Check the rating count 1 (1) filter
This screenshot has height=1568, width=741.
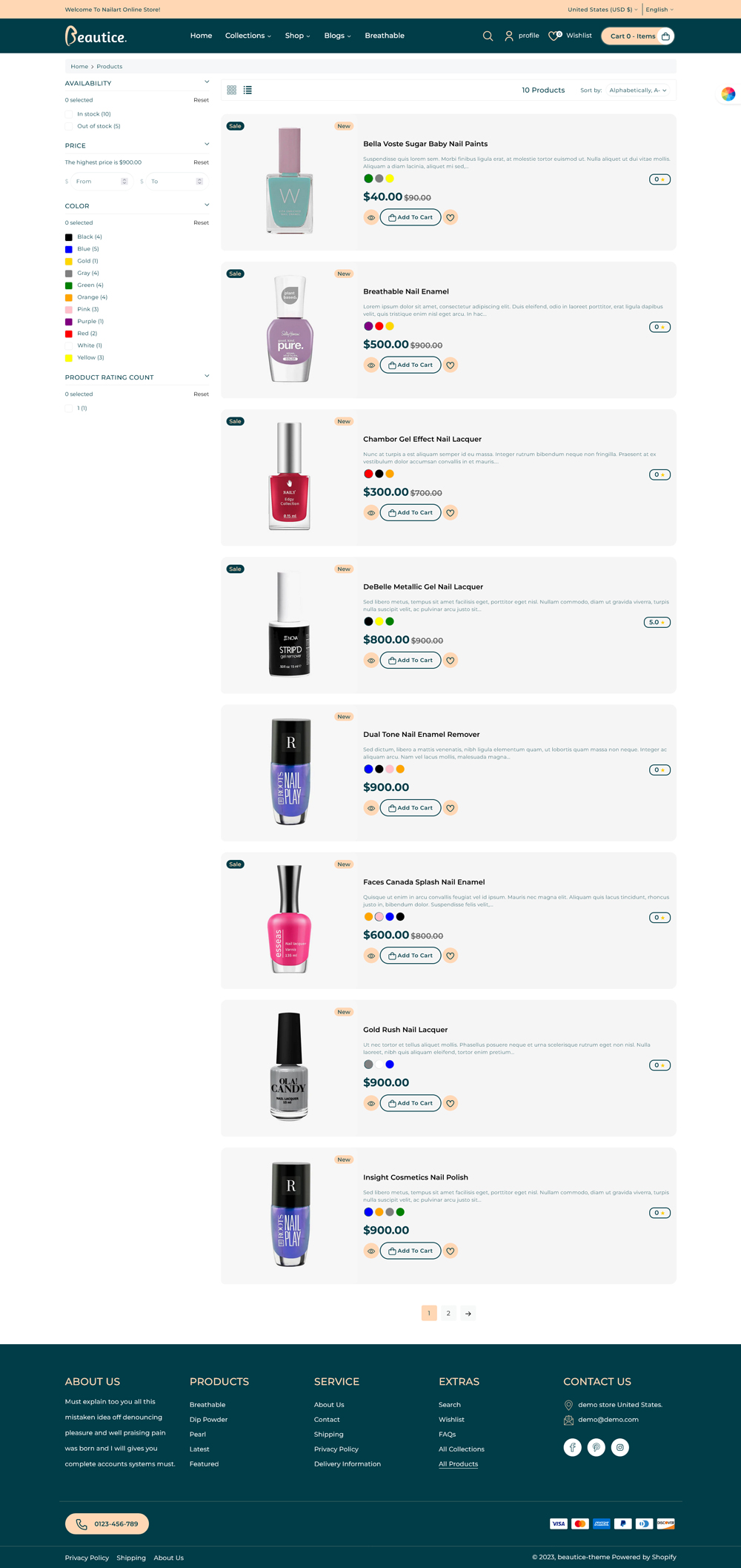(69, 408)
